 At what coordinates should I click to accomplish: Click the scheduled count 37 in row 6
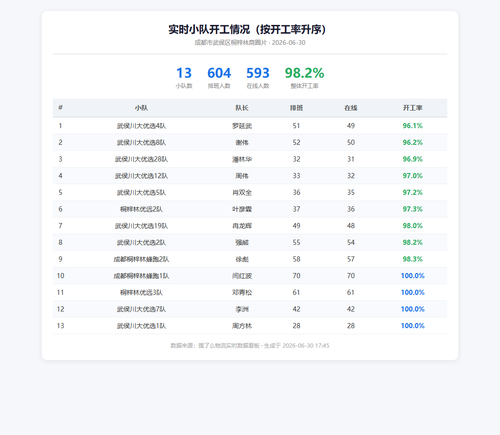[296, 209]
